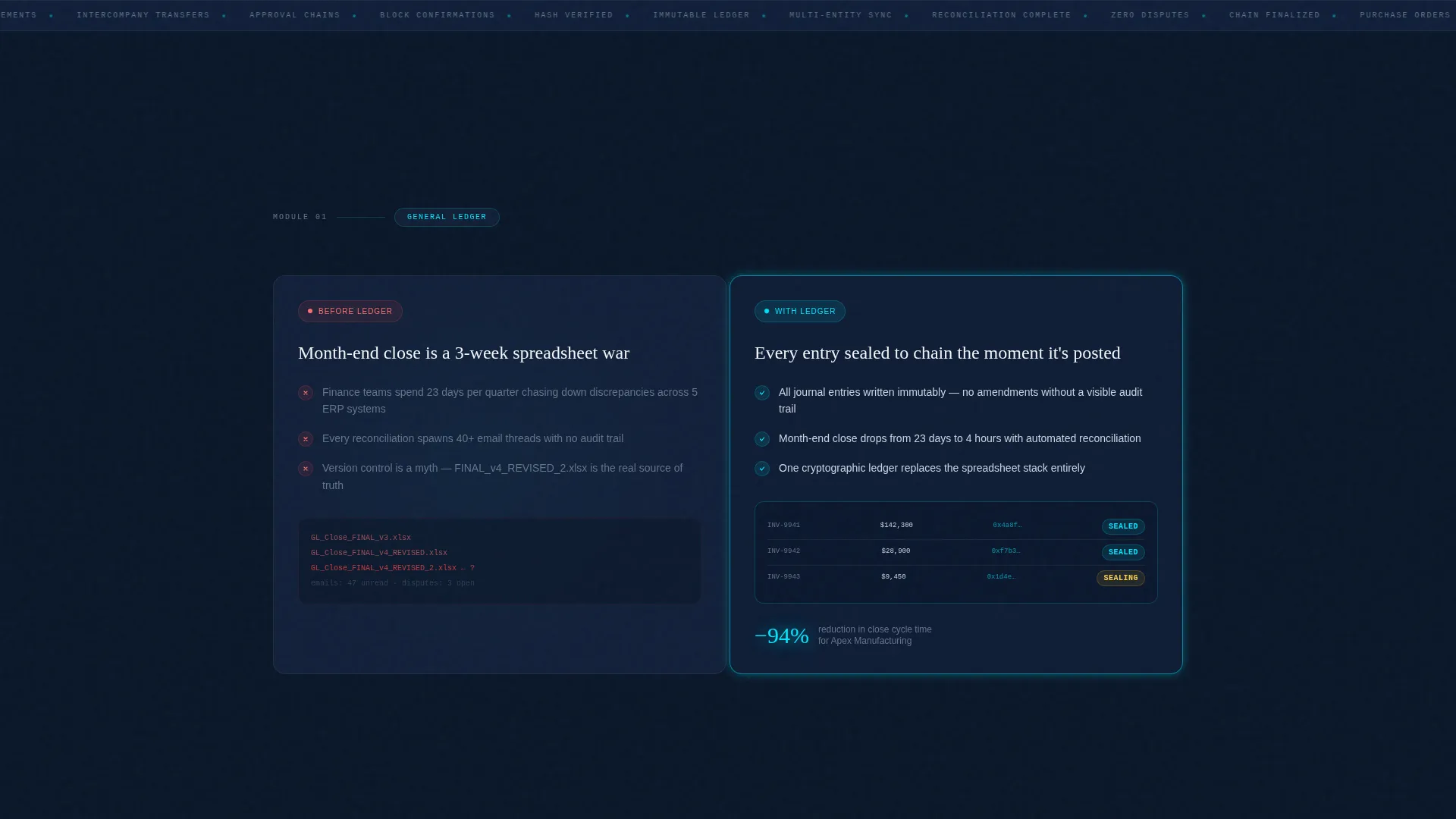Screen dimensions: 1456x819
Task: Click the check icon beside 'All journal entries written immutably'
Action: coord(762,393)
